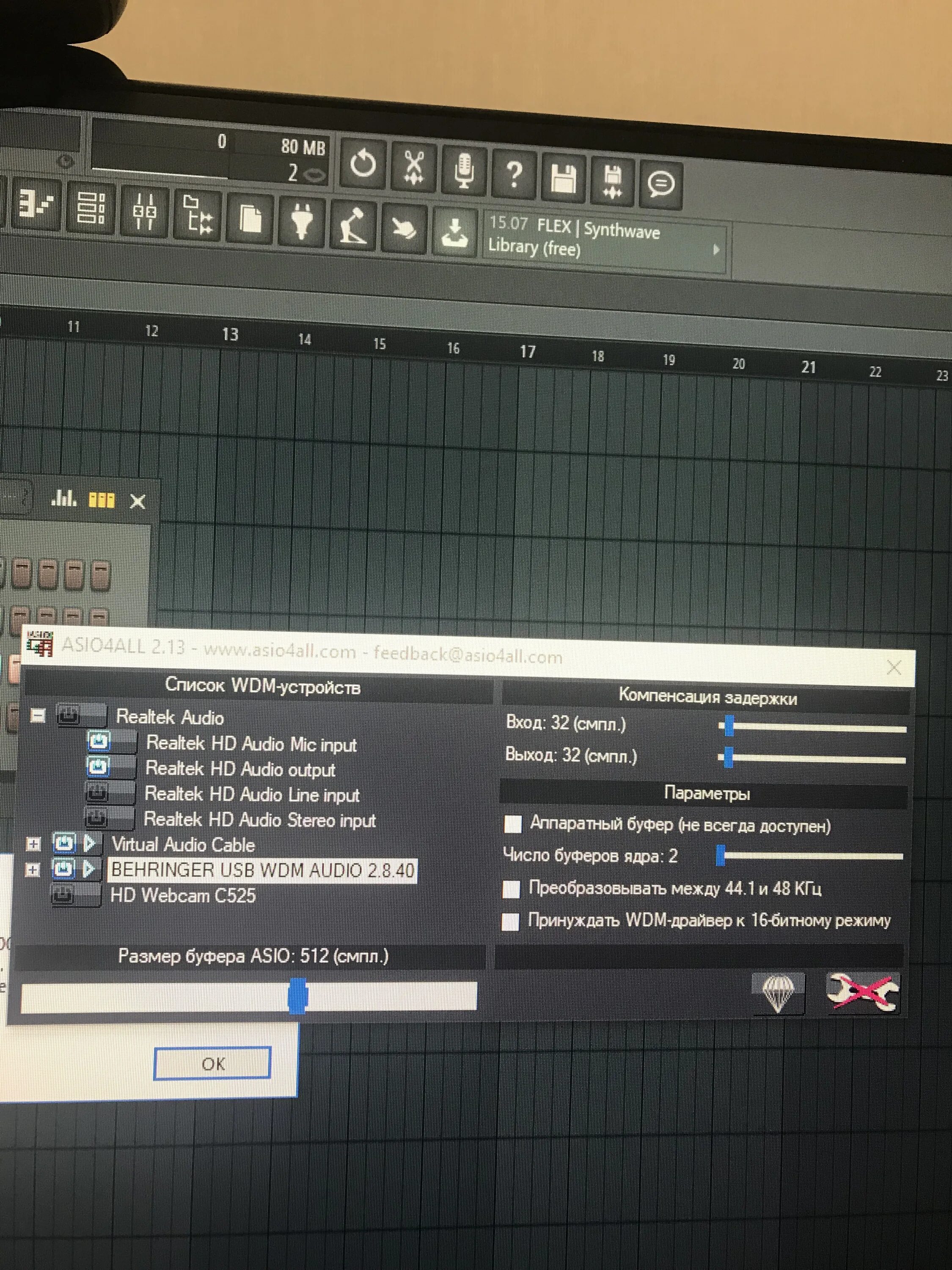Click bar 17 on the playlist timeline

tap(527, 351)
